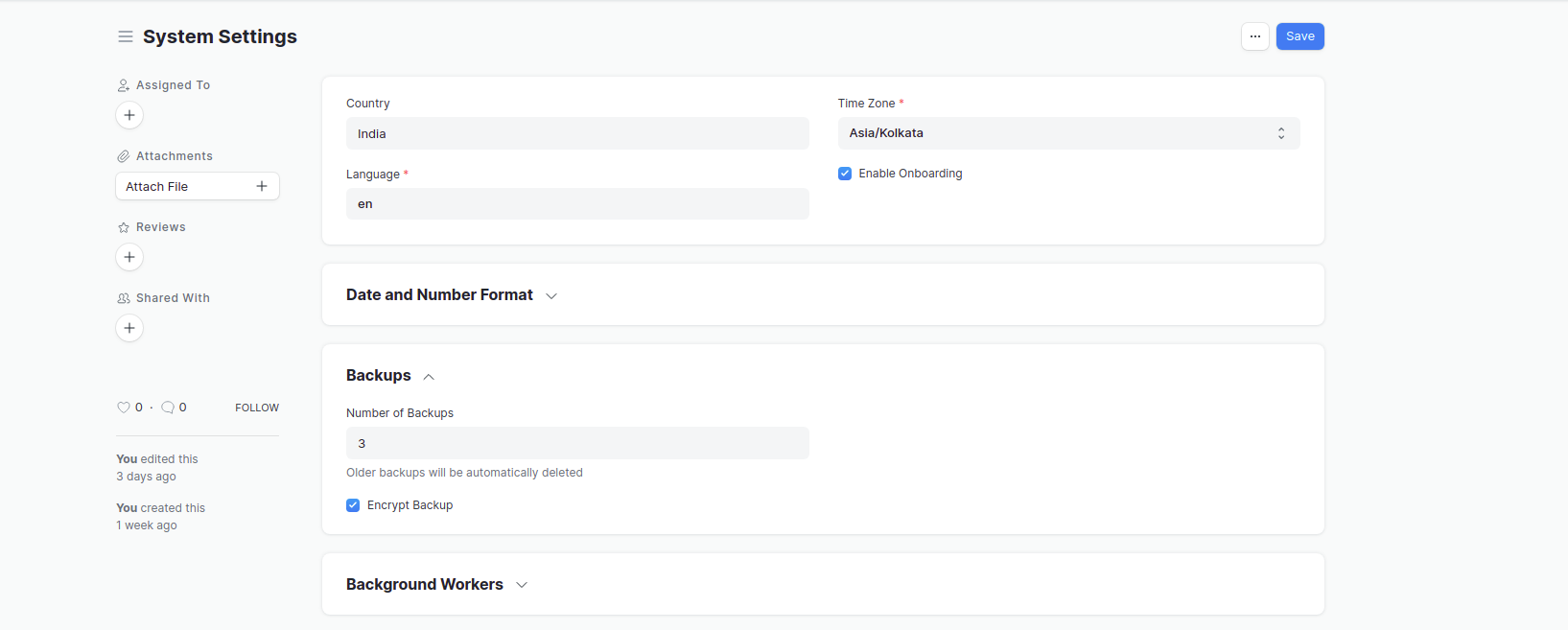Click the Number of Backups field
This screenshot has width=1568, height=630.
pos(577,444)
